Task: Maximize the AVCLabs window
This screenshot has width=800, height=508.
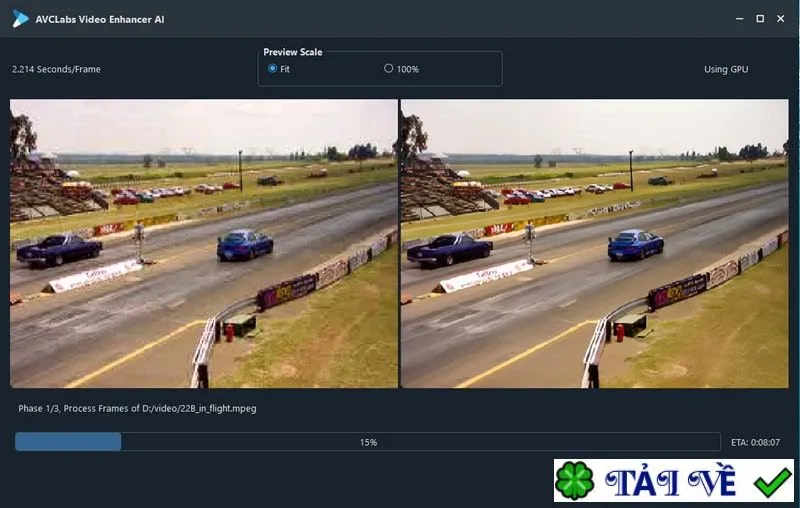Action: (760, 19)
